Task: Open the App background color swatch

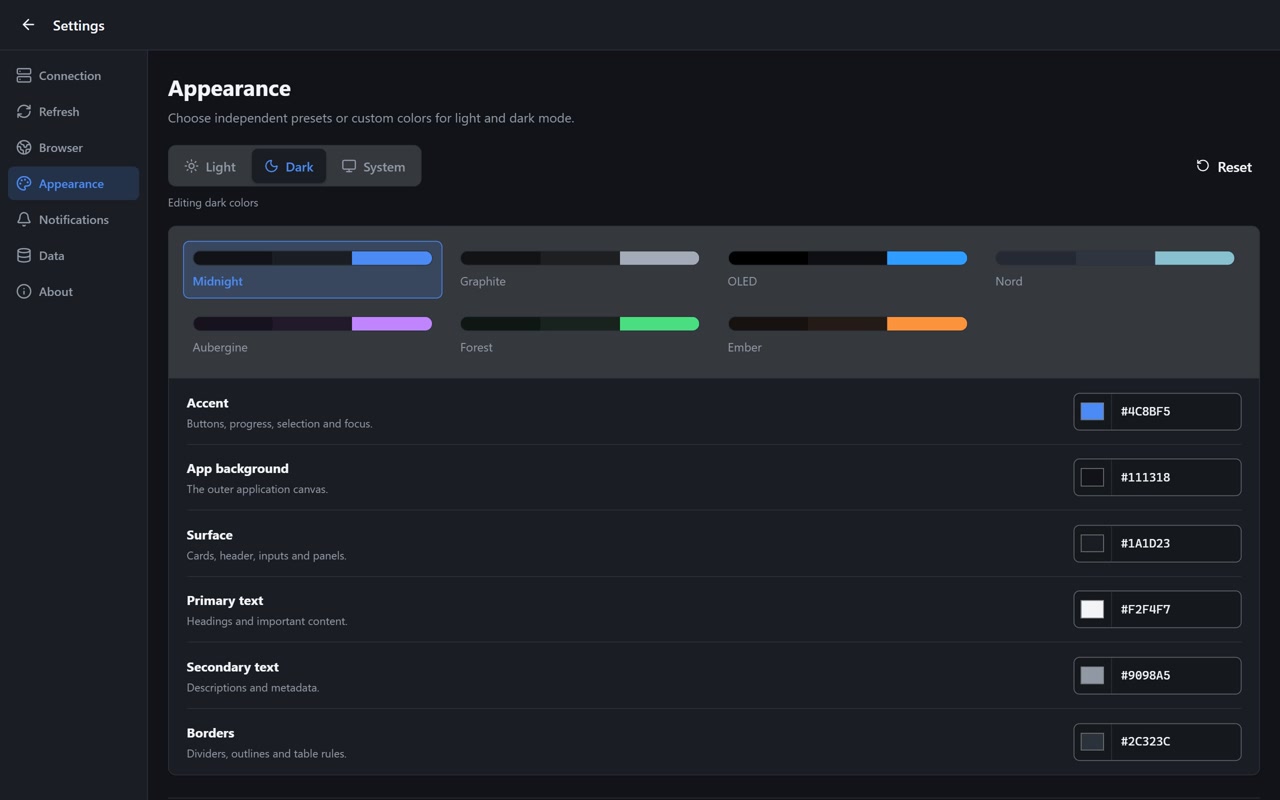Action: 1092,477
